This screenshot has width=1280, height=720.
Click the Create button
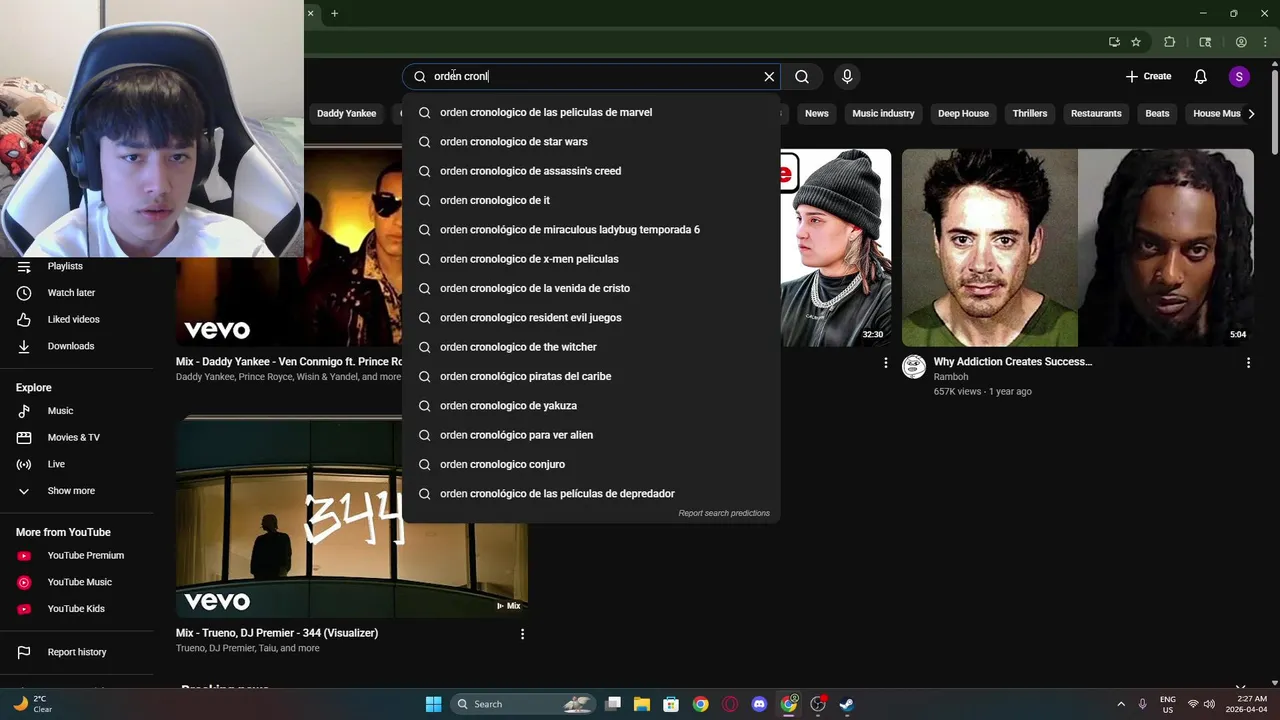coord(1148,76)
